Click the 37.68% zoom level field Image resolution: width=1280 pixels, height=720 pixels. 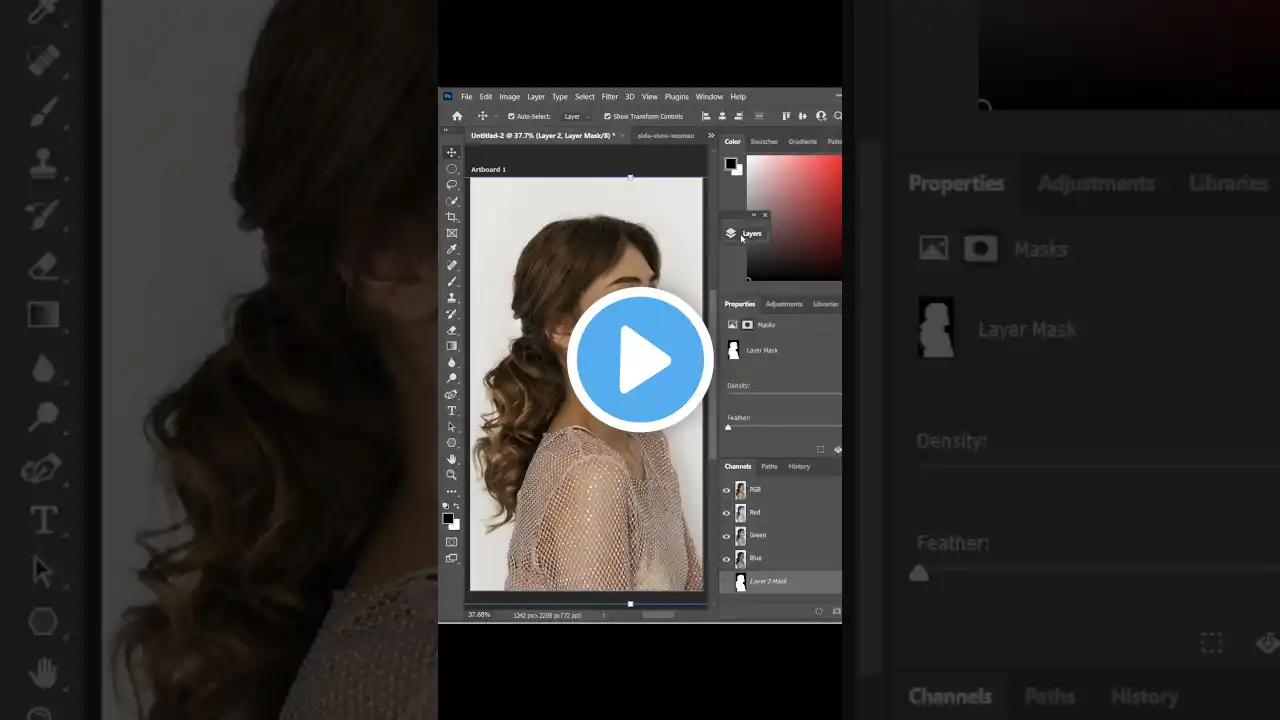pyautogui.click(x=479, y=615)
